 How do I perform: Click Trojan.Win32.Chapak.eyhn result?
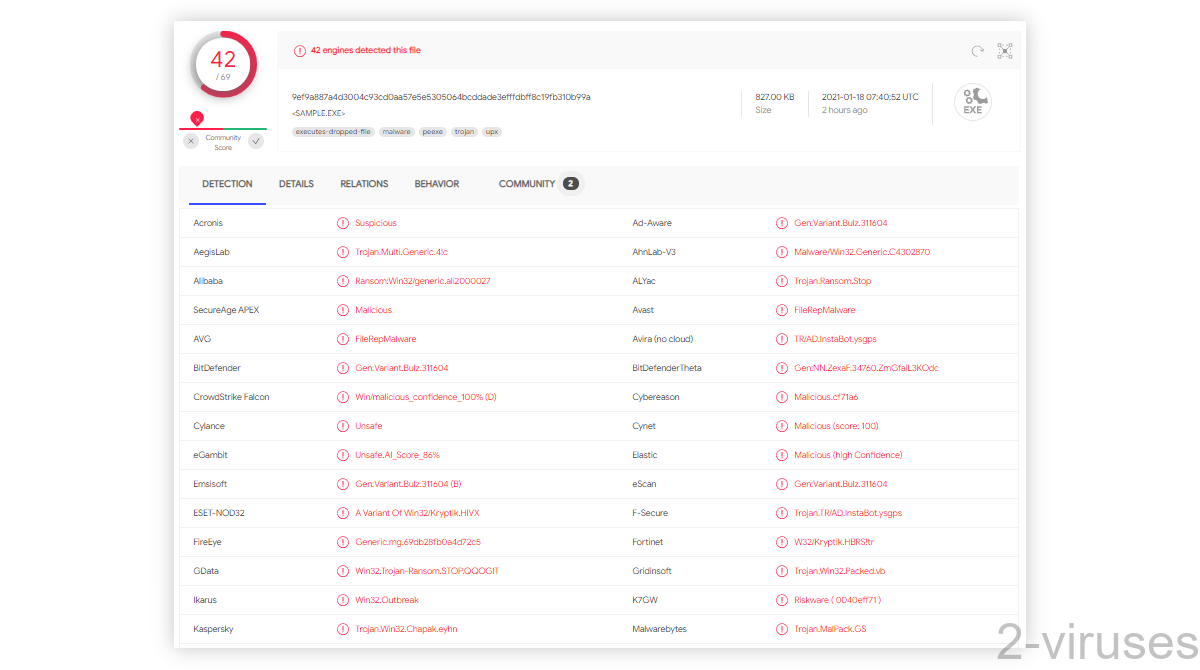click(x=406, y=629)
